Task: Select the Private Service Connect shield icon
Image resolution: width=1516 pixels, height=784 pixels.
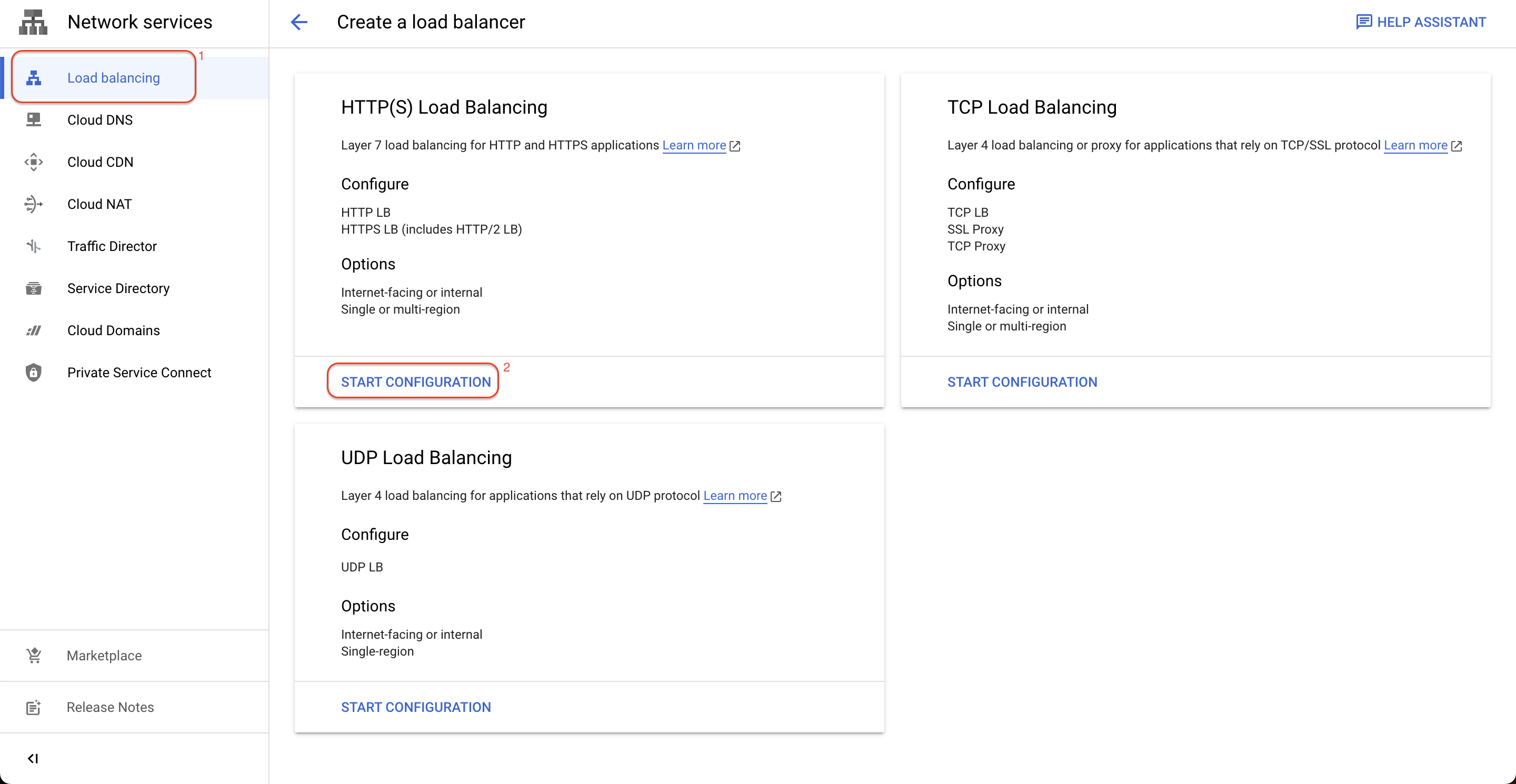Action: click(34, 373)
